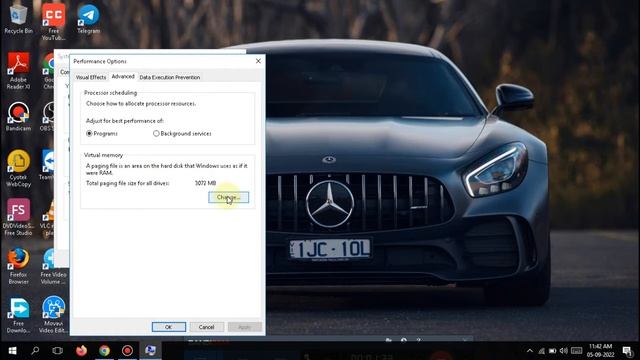The image size is (640, 360).
Task: Click the Performance Options title text
Action: tap(100, 61)
